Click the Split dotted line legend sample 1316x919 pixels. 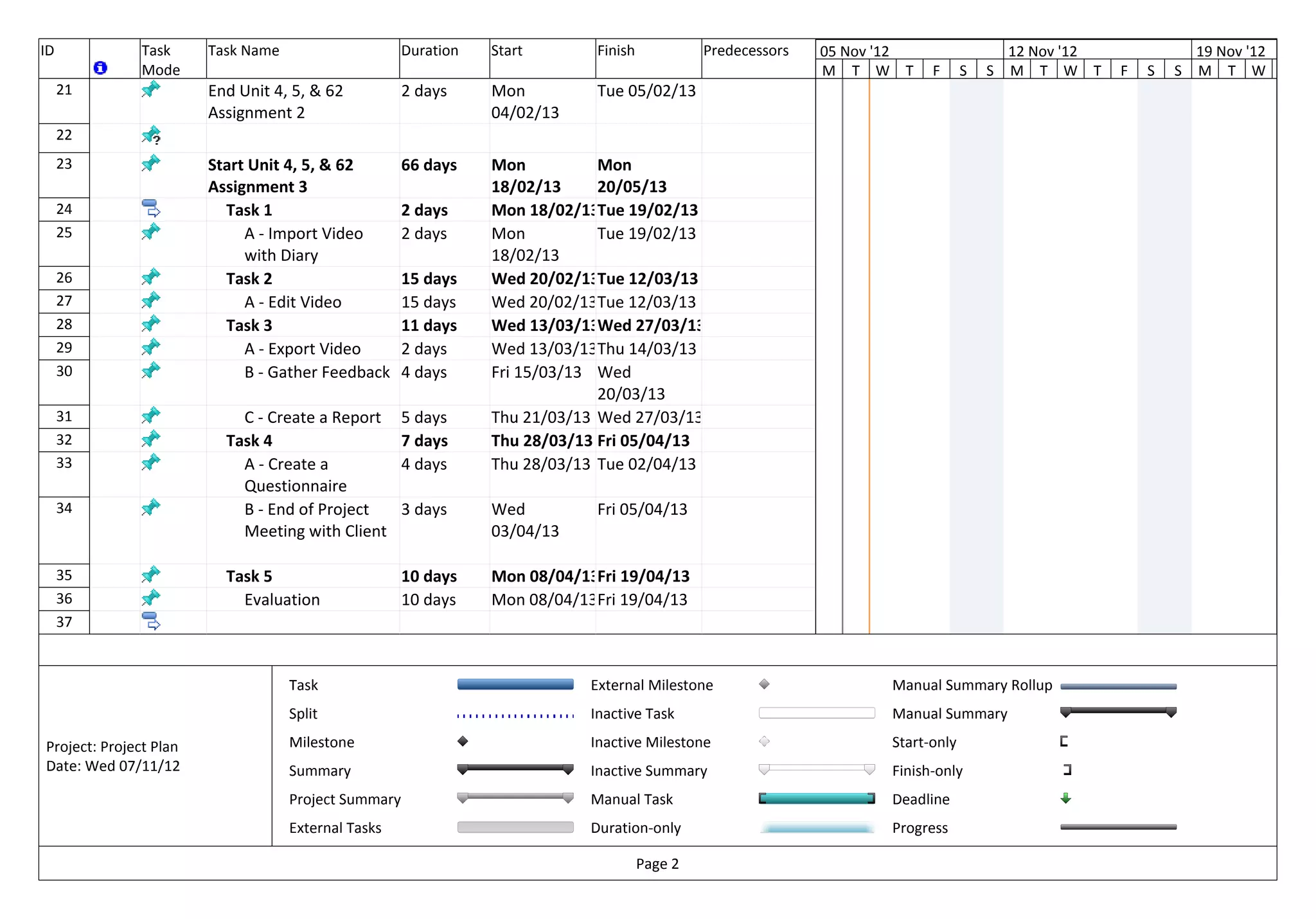[515, 715]
